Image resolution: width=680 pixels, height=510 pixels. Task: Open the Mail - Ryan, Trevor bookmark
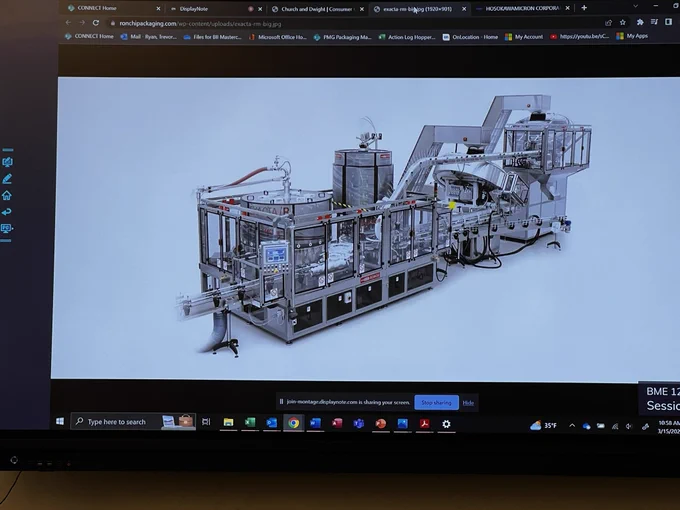point(148,37)
